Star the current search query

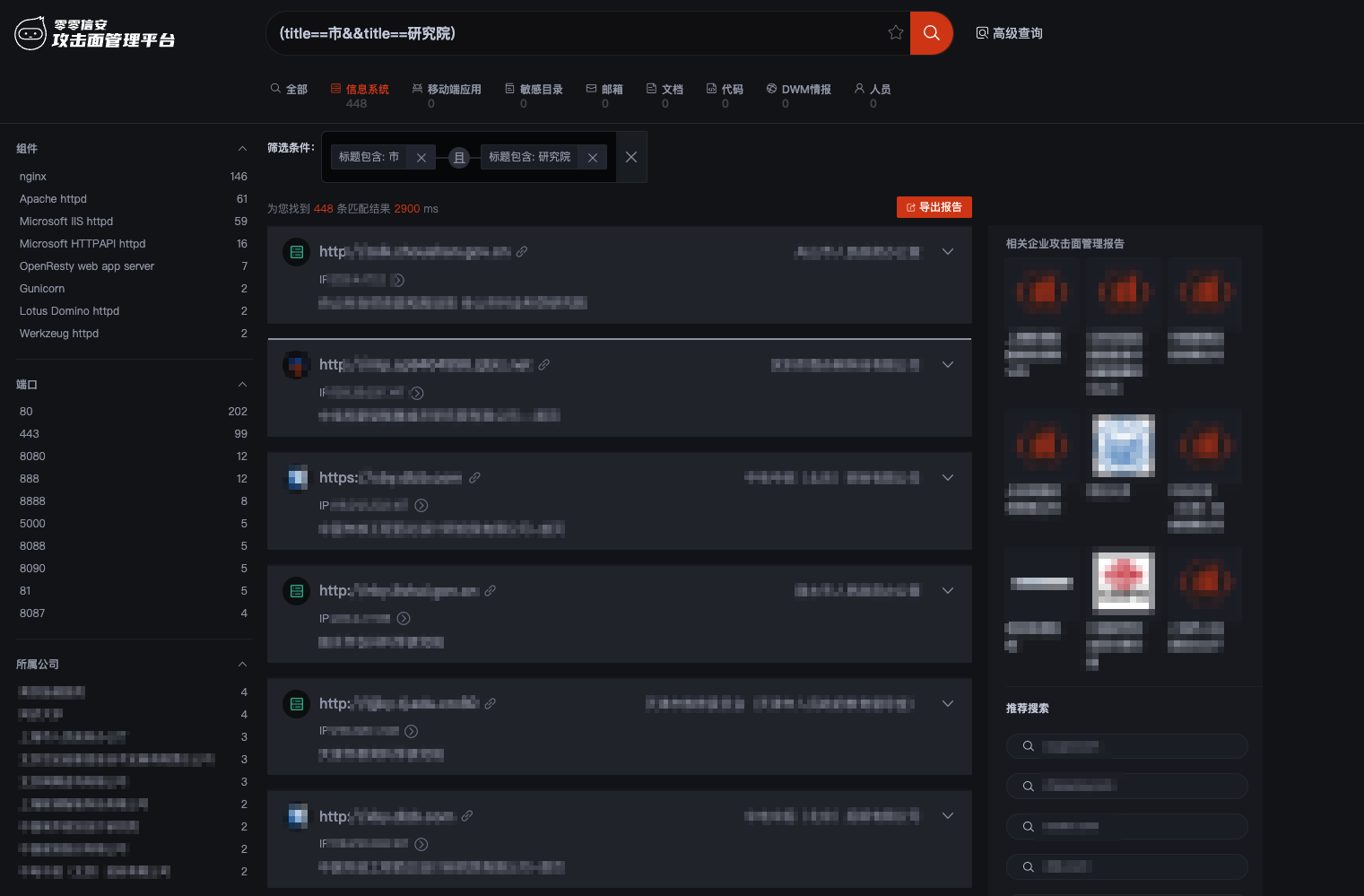click(895, 33)
